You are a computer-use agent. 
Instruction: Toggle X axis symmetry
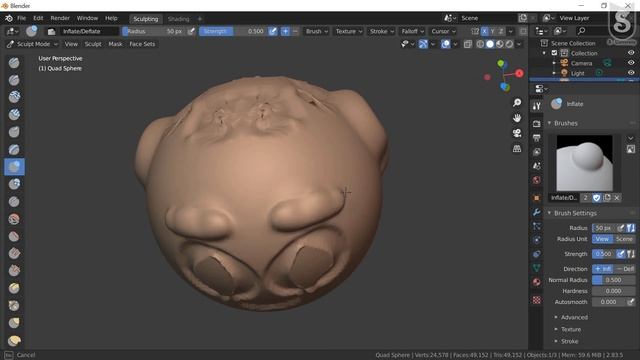(x=484, y=31)
